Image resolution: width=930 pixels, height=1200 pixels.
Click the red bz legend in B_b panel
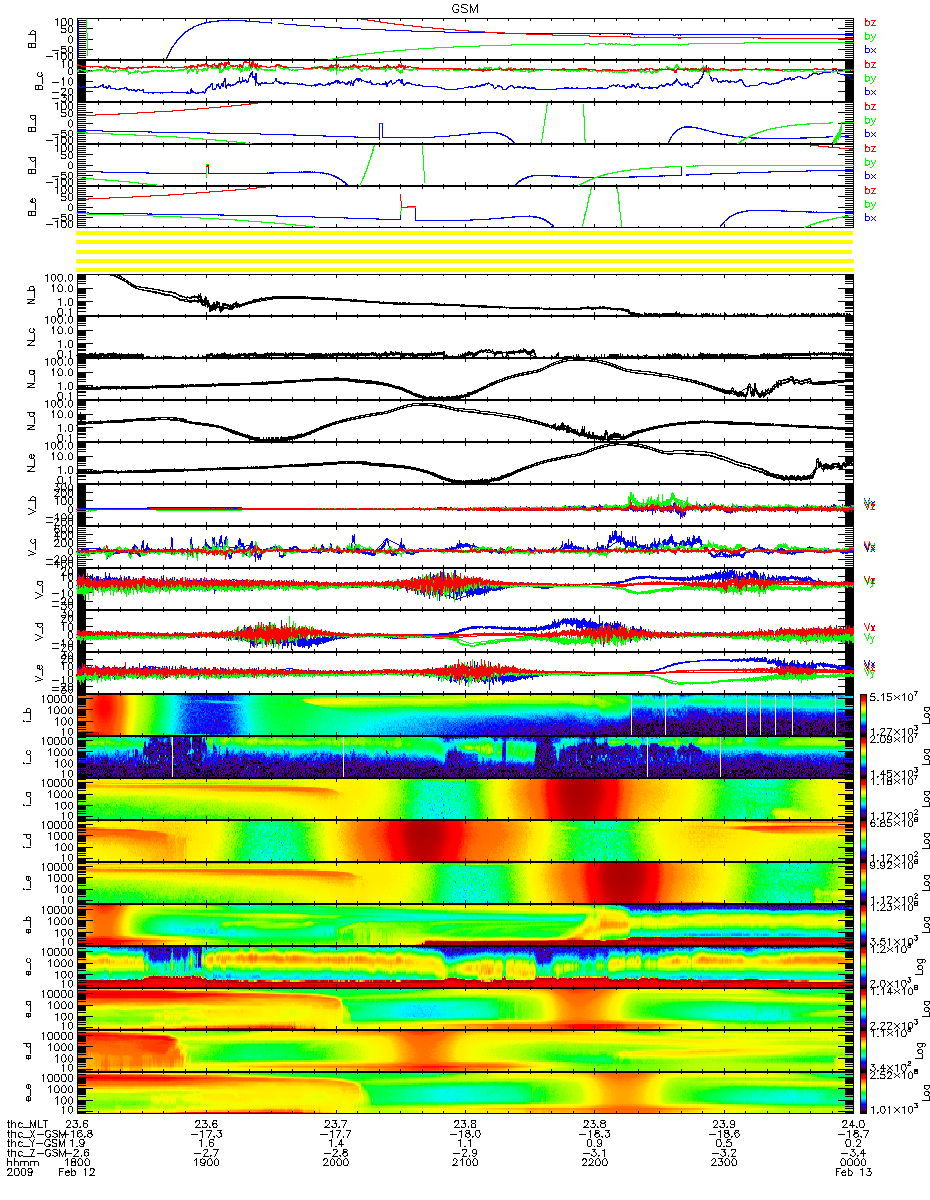point(869,22)
